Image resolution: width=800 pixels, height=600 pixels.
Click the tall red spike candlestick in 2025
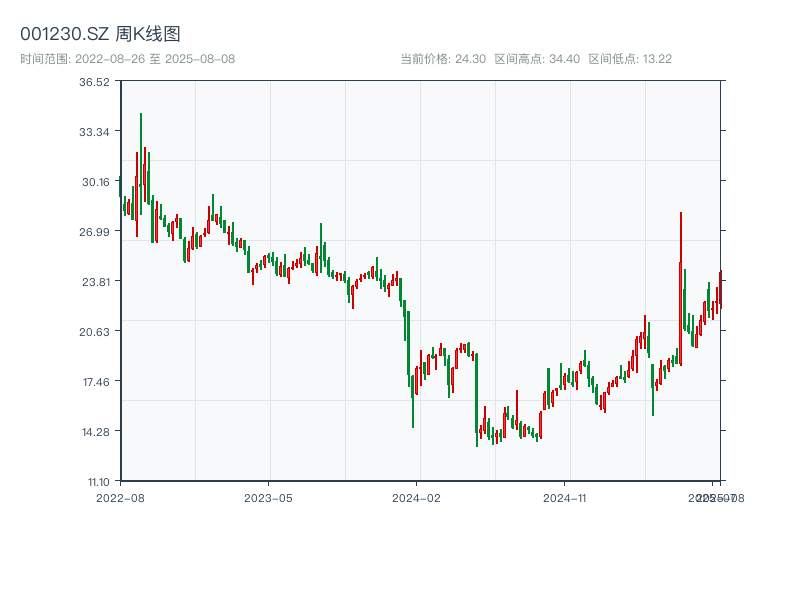681,260
